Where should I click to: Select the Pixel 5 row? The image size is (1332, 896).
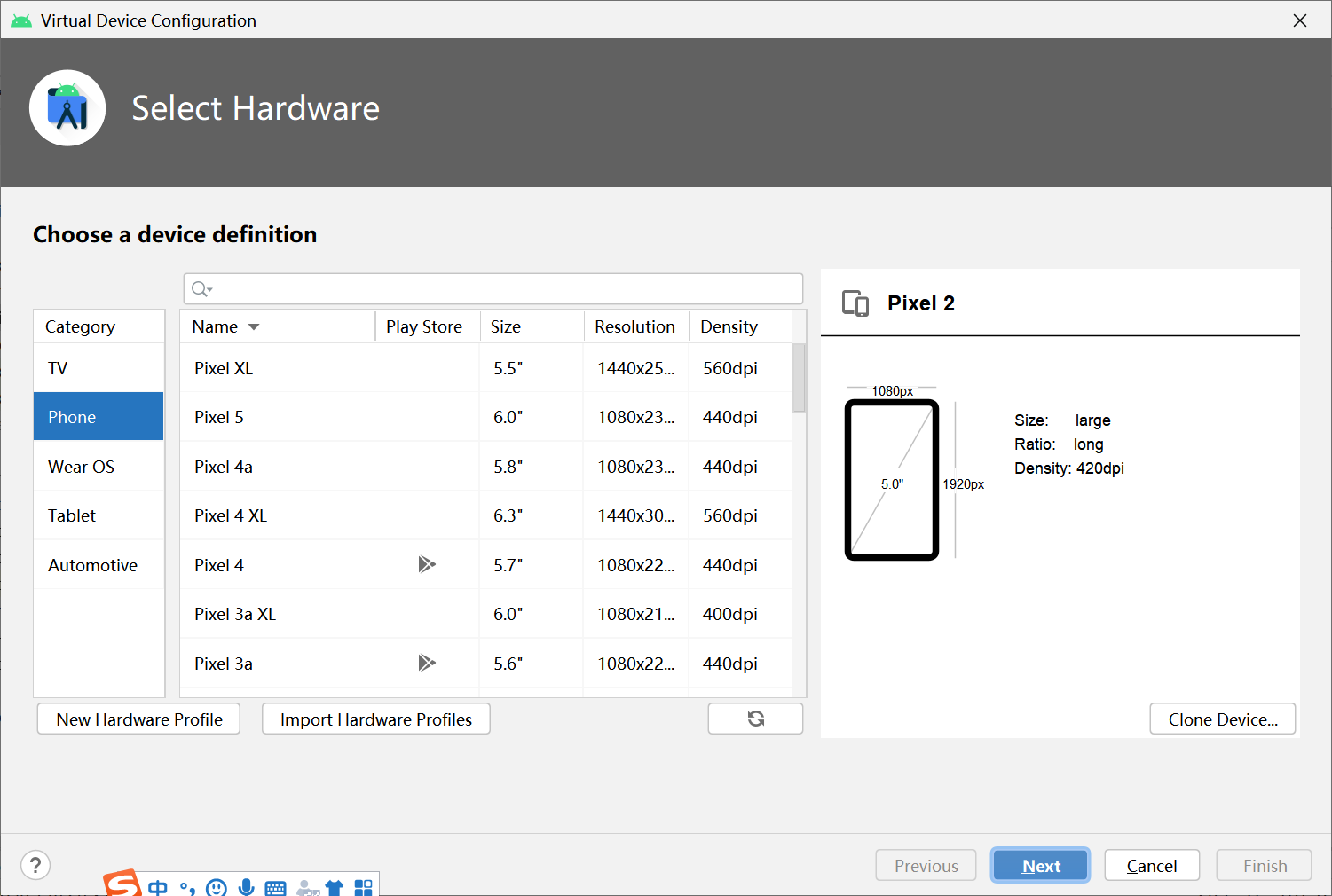(x=485, y=417)
